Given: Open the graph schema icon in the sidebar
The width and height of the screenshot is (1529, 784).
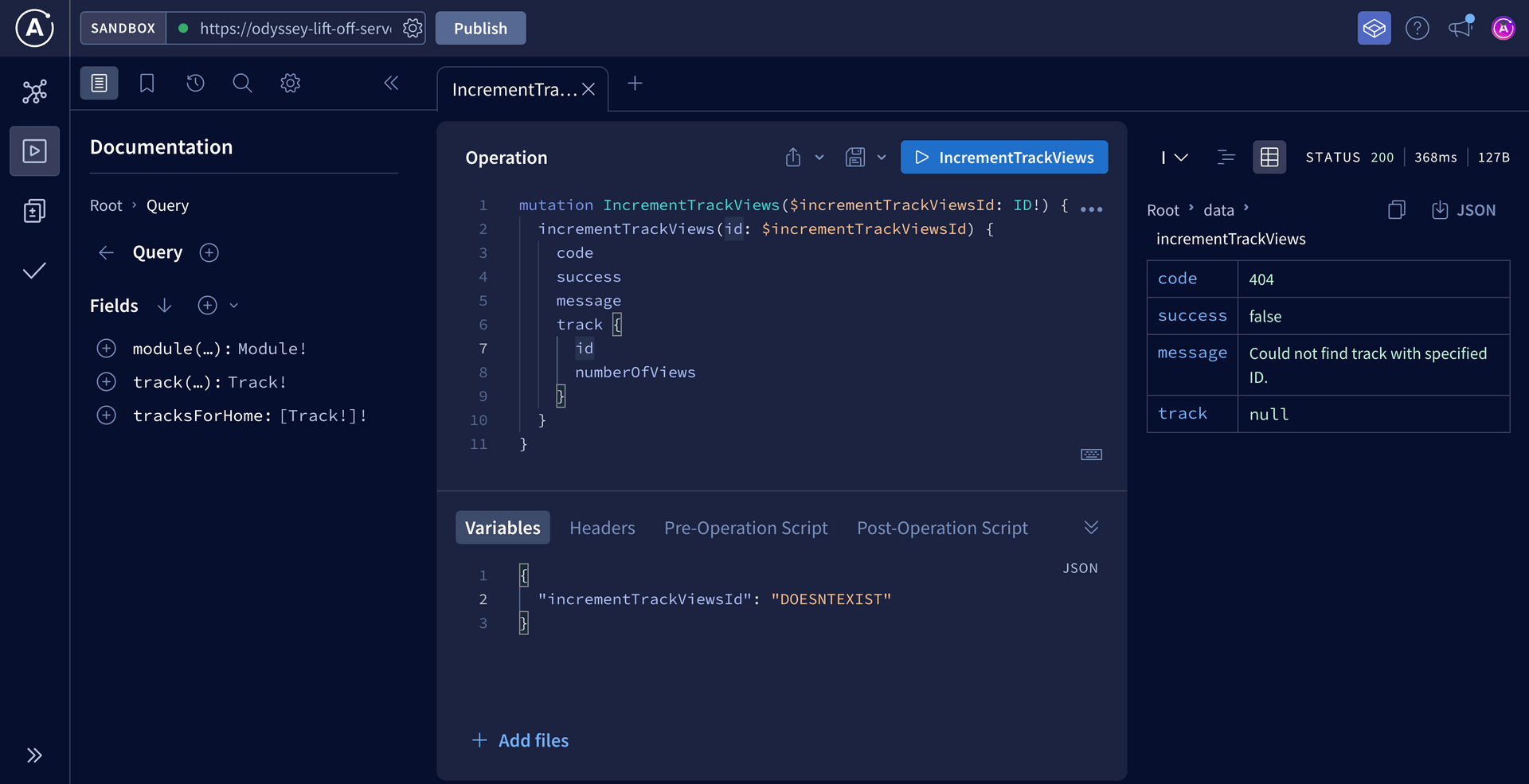Looking at the screenshot, I should tap(34, 92).
